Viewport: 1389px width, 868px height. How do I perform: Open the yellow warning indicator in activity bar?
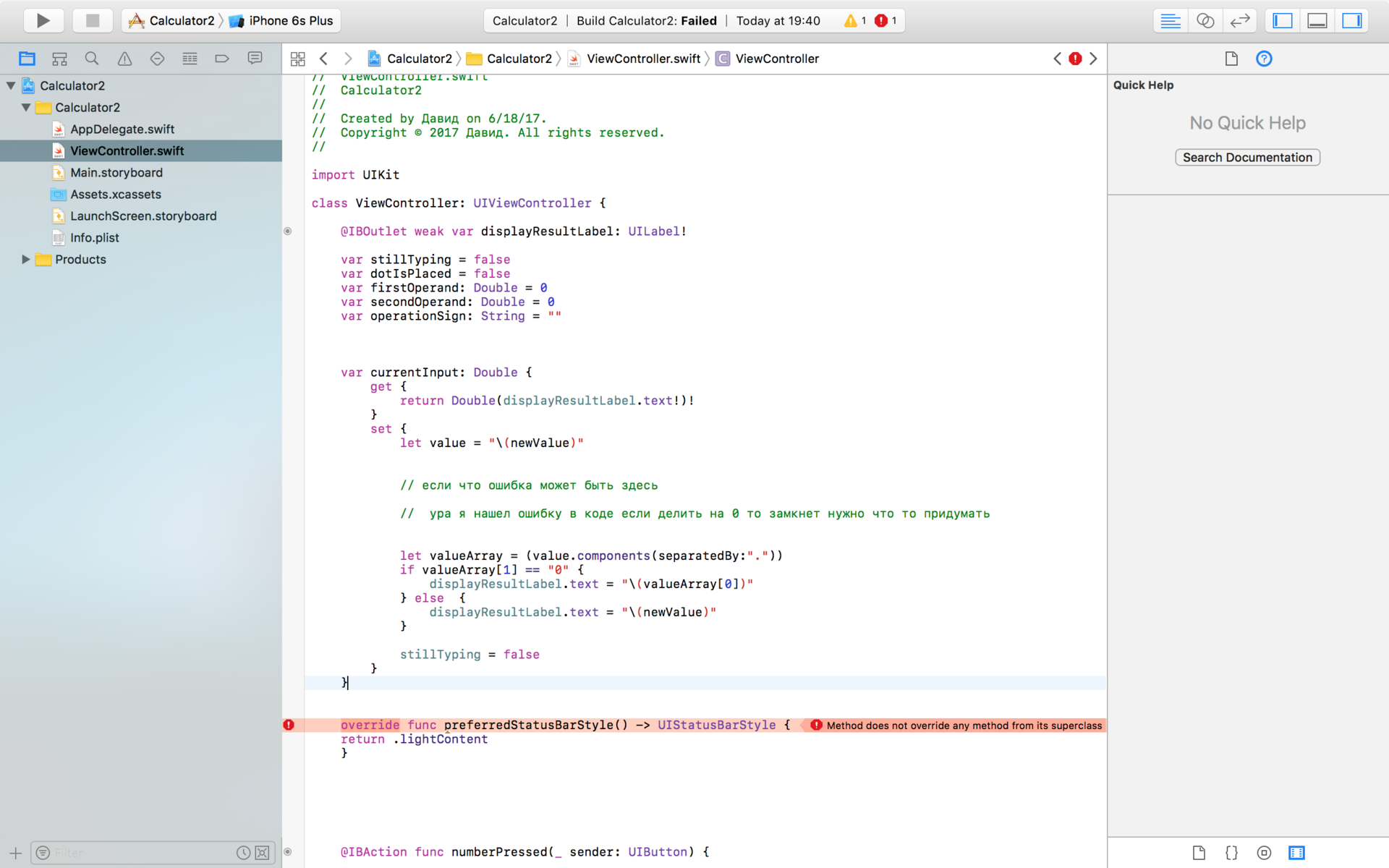tap(854, 20)
